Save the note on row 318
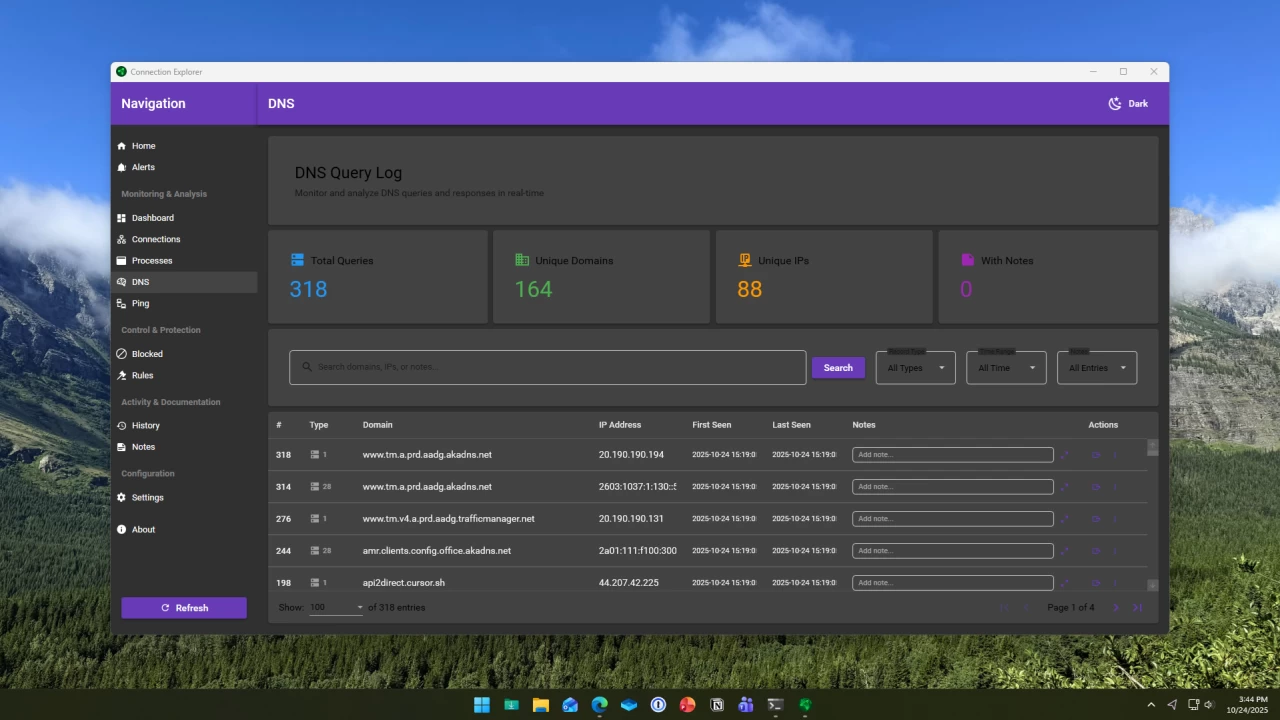The image size is (1280, 720). [x=1064, y=454]
